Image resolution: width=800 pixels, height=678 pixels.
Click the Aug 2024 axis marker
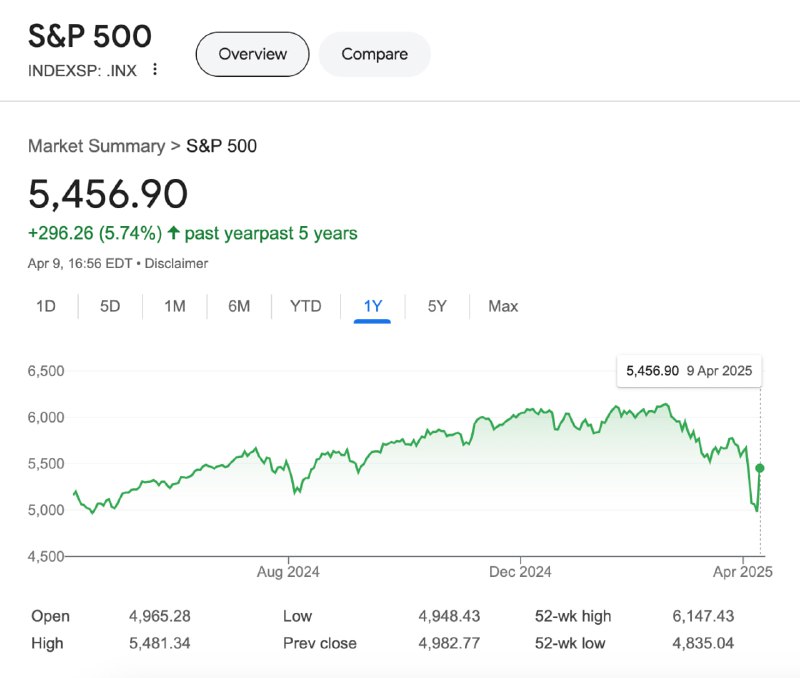[x=288, y=571]
